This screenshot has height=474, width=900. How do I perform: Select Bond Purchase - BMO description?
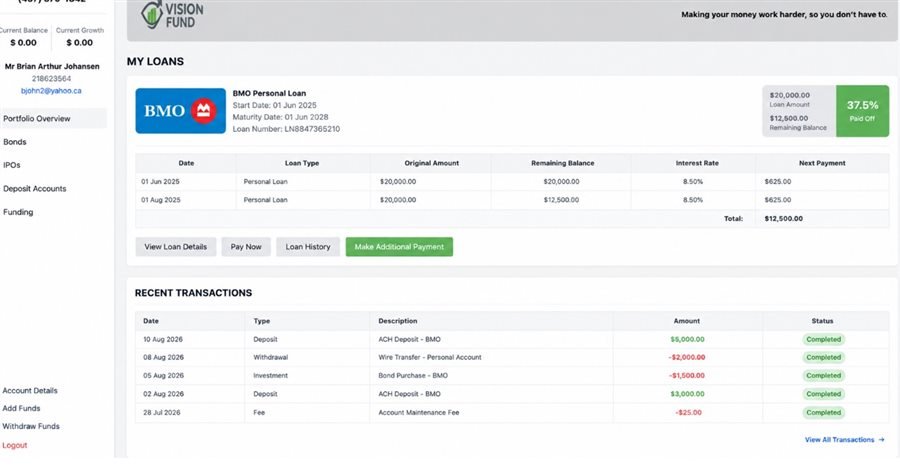pos(413,375)
